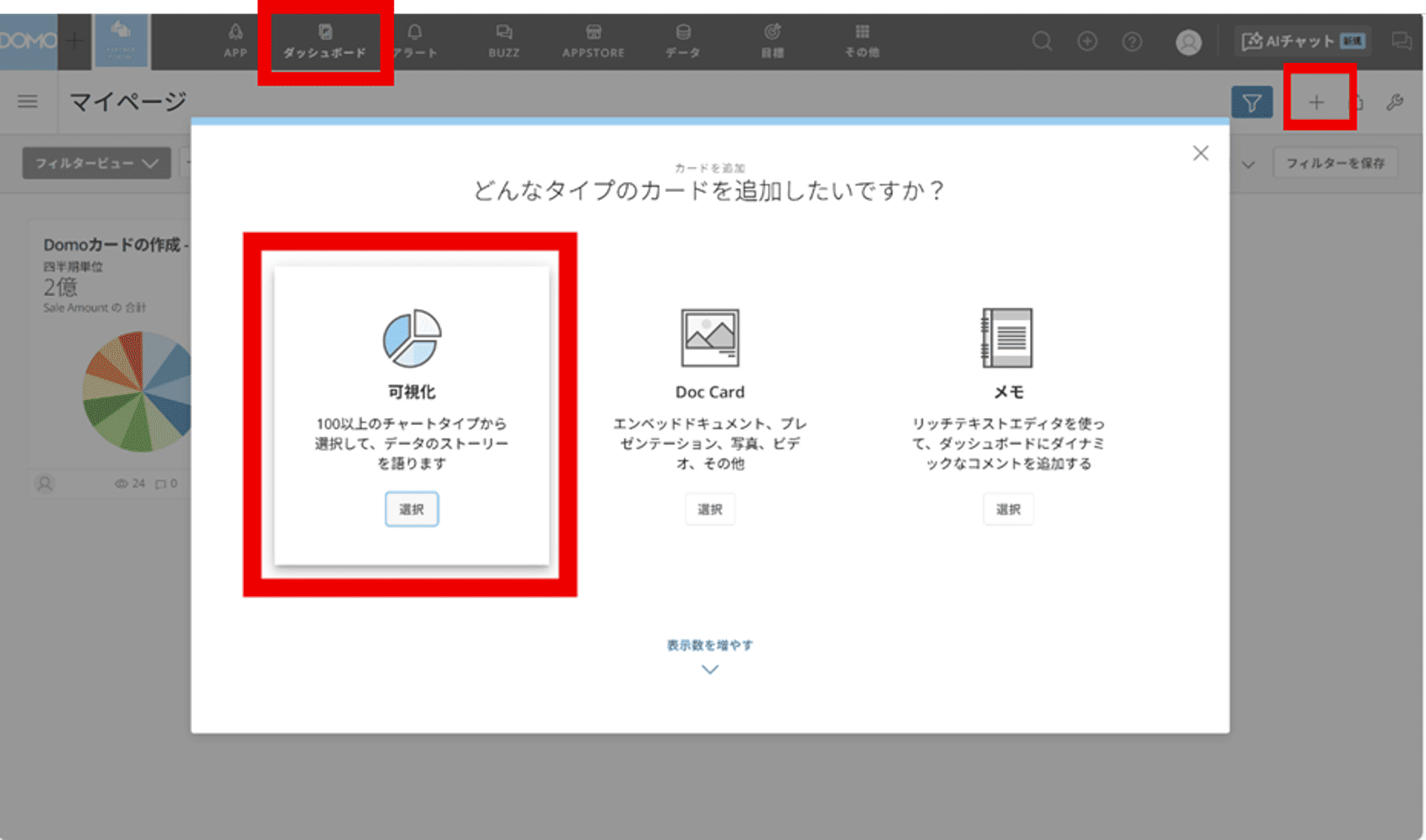Click the filter funnel icon
1426x840 pixels.
coord(1252,102)
